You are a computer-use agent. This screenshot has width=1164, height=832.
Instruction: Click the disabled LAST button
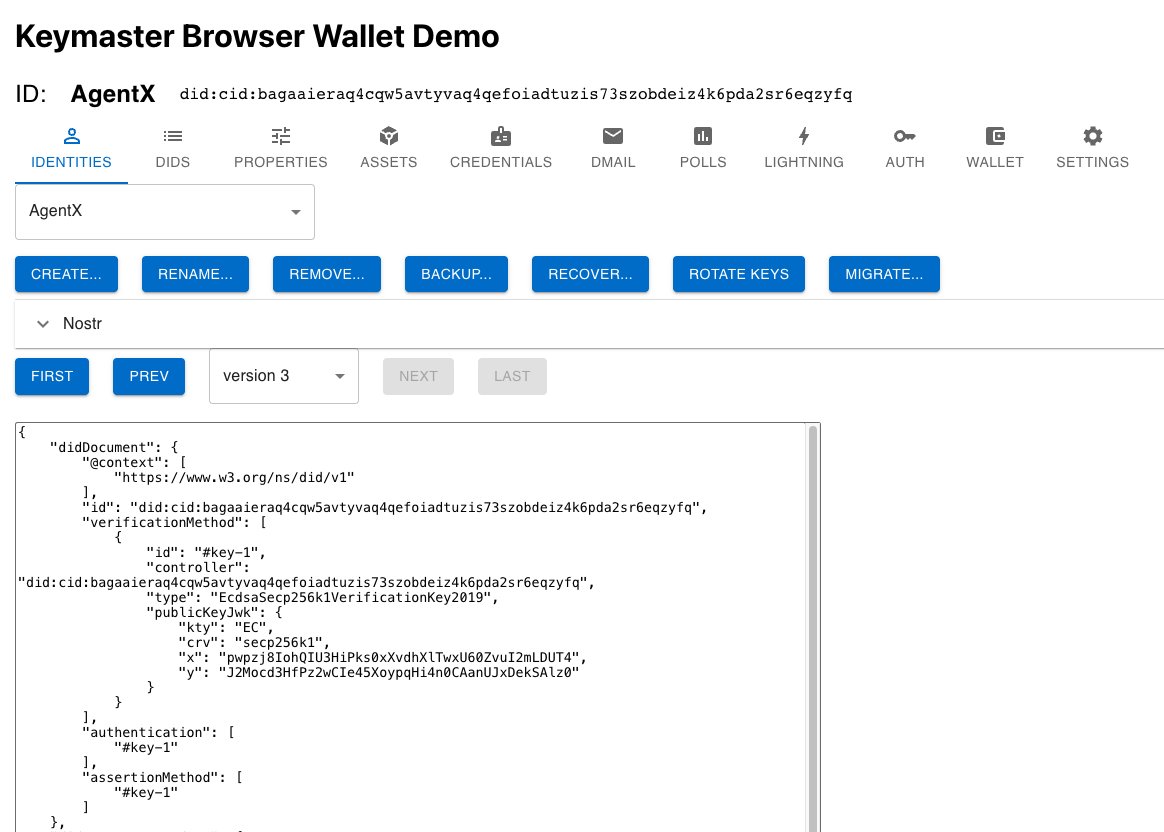512,376
